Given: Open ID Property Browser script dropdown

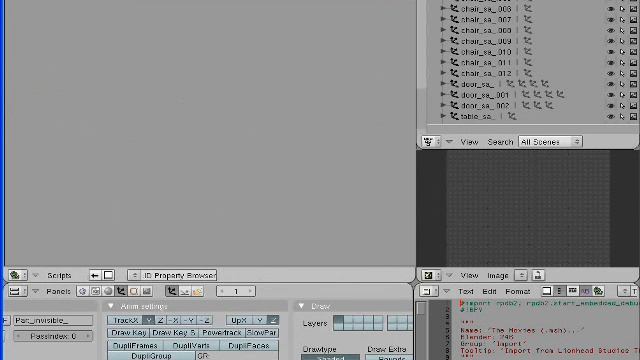Looking at the screenshot, I should click(x=134, y=276).
